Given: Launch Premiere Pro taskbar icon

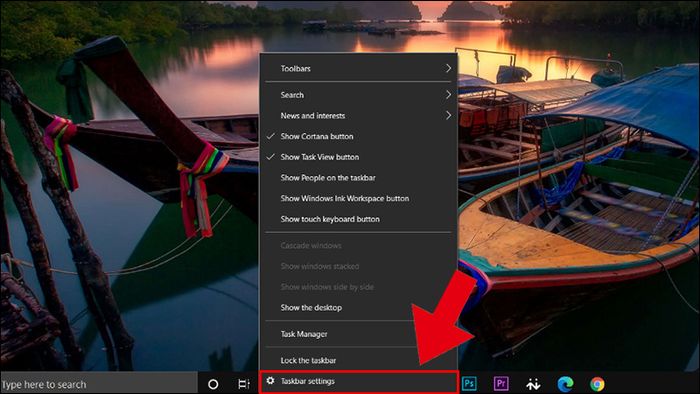Looking at the screenshot, I should click(501, 383).
